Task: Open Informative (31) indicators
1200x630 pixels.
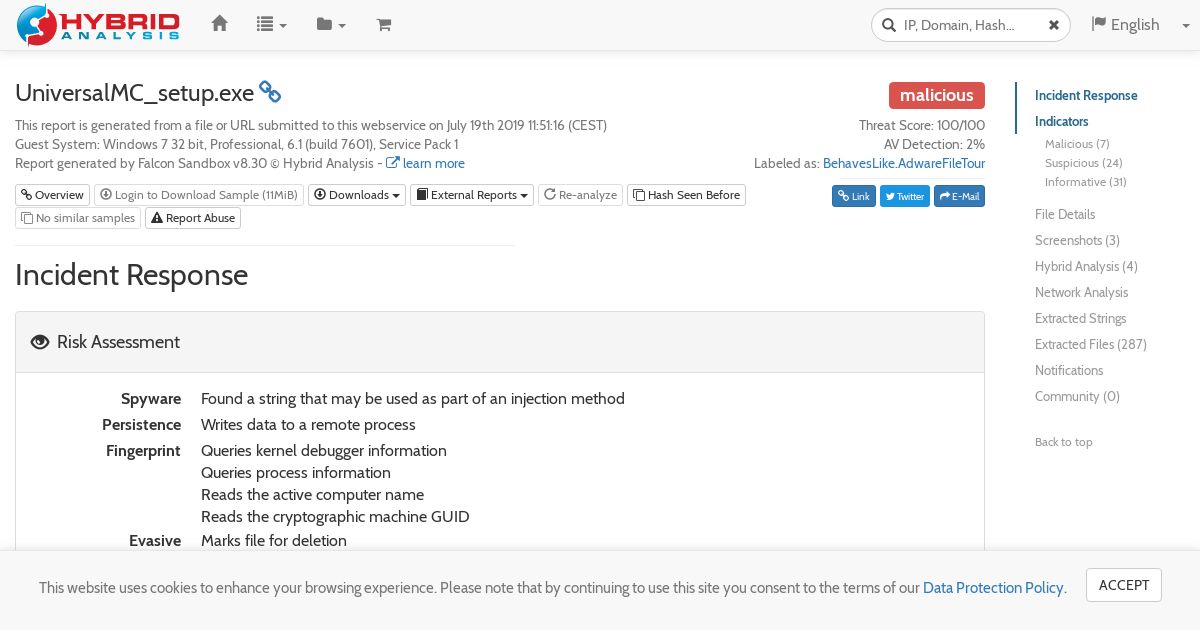Action: pos(1085,182)
